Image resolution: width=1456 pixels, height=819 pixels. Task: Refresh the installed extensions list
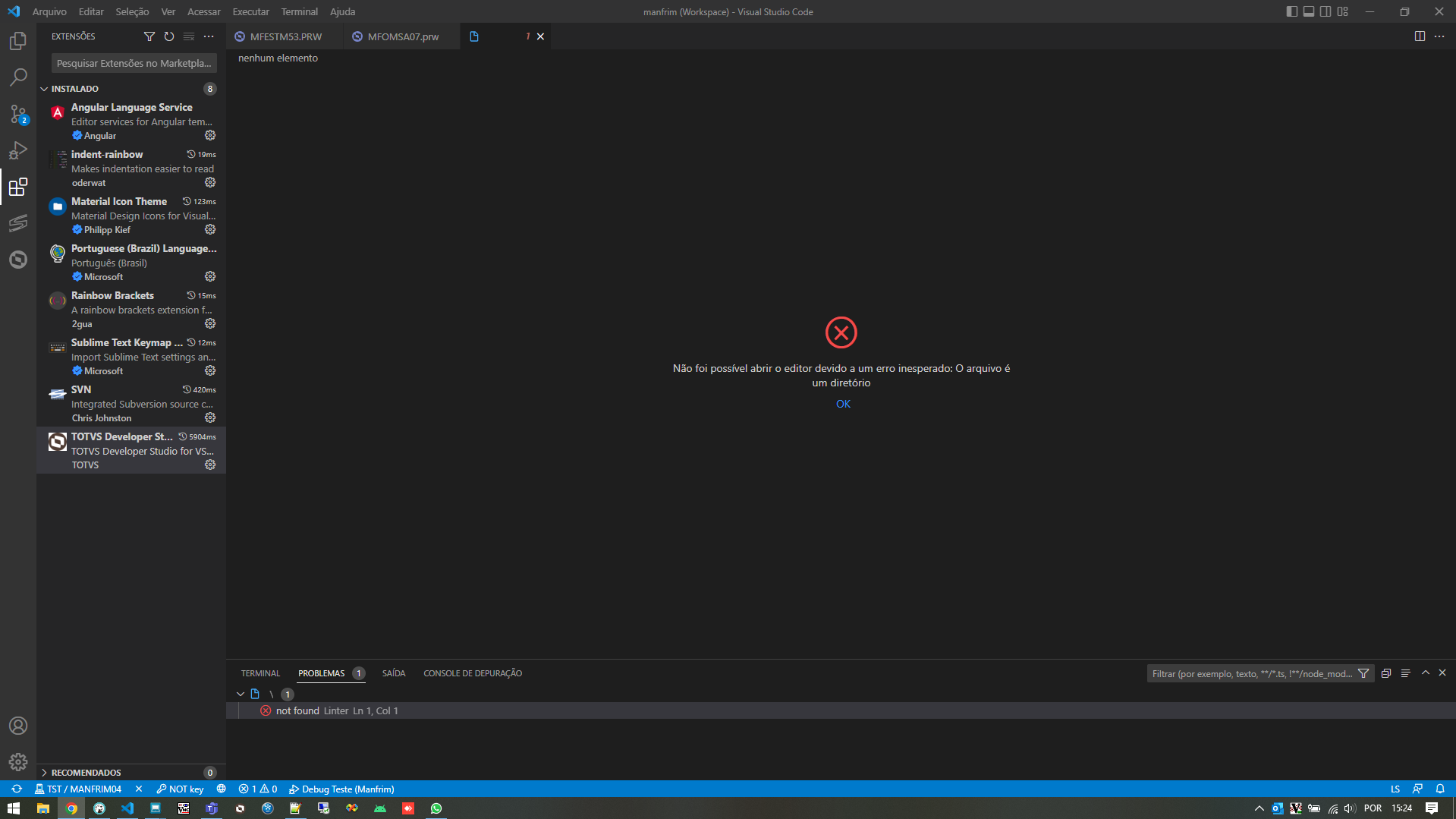(168, 36)
